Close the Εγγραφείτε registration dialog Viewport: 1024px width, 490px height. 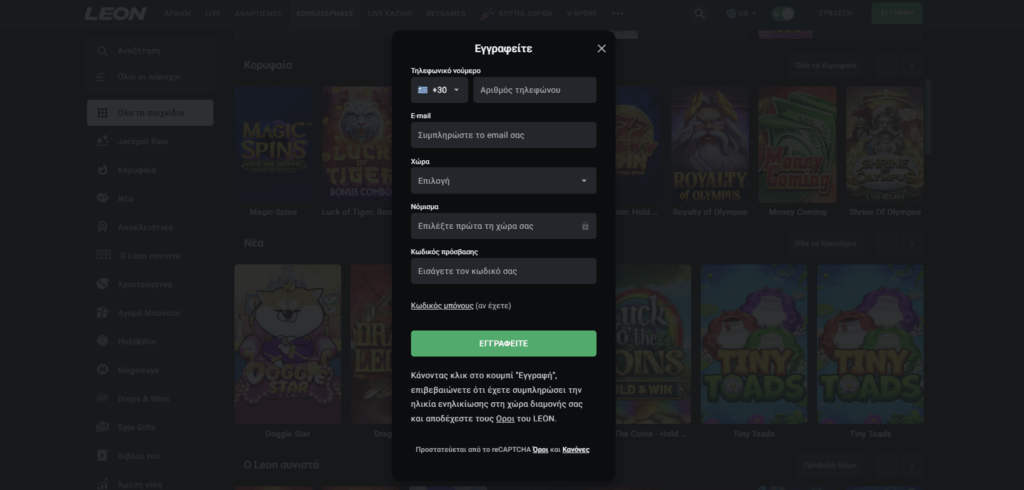[601, 48]
